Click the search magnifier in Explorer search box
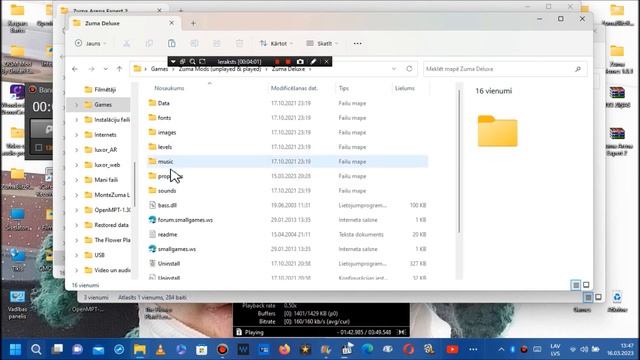Screen dimensions: 640x360 coord(578,69)
